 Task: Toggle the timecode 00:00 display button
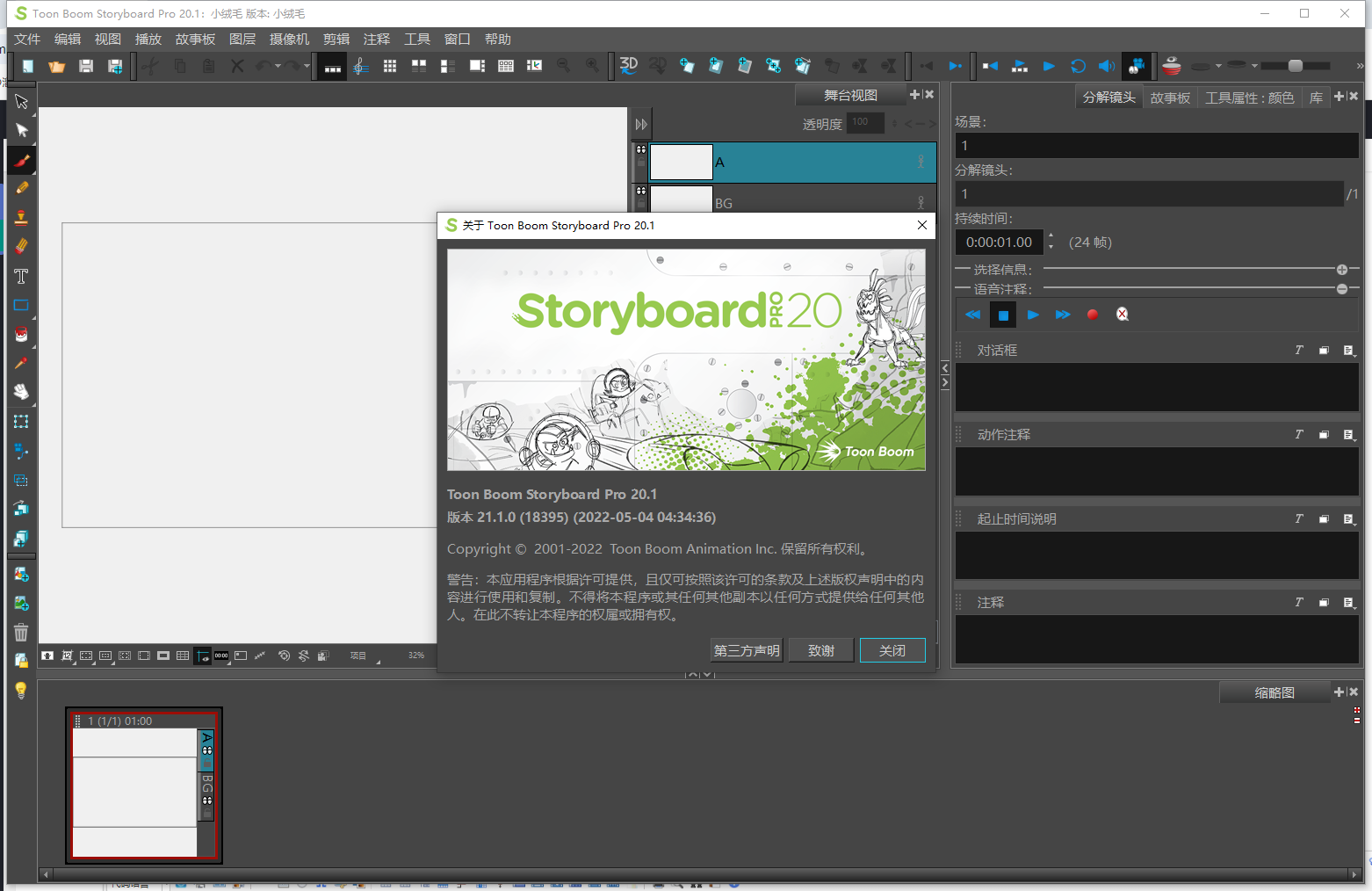[221, 656]
